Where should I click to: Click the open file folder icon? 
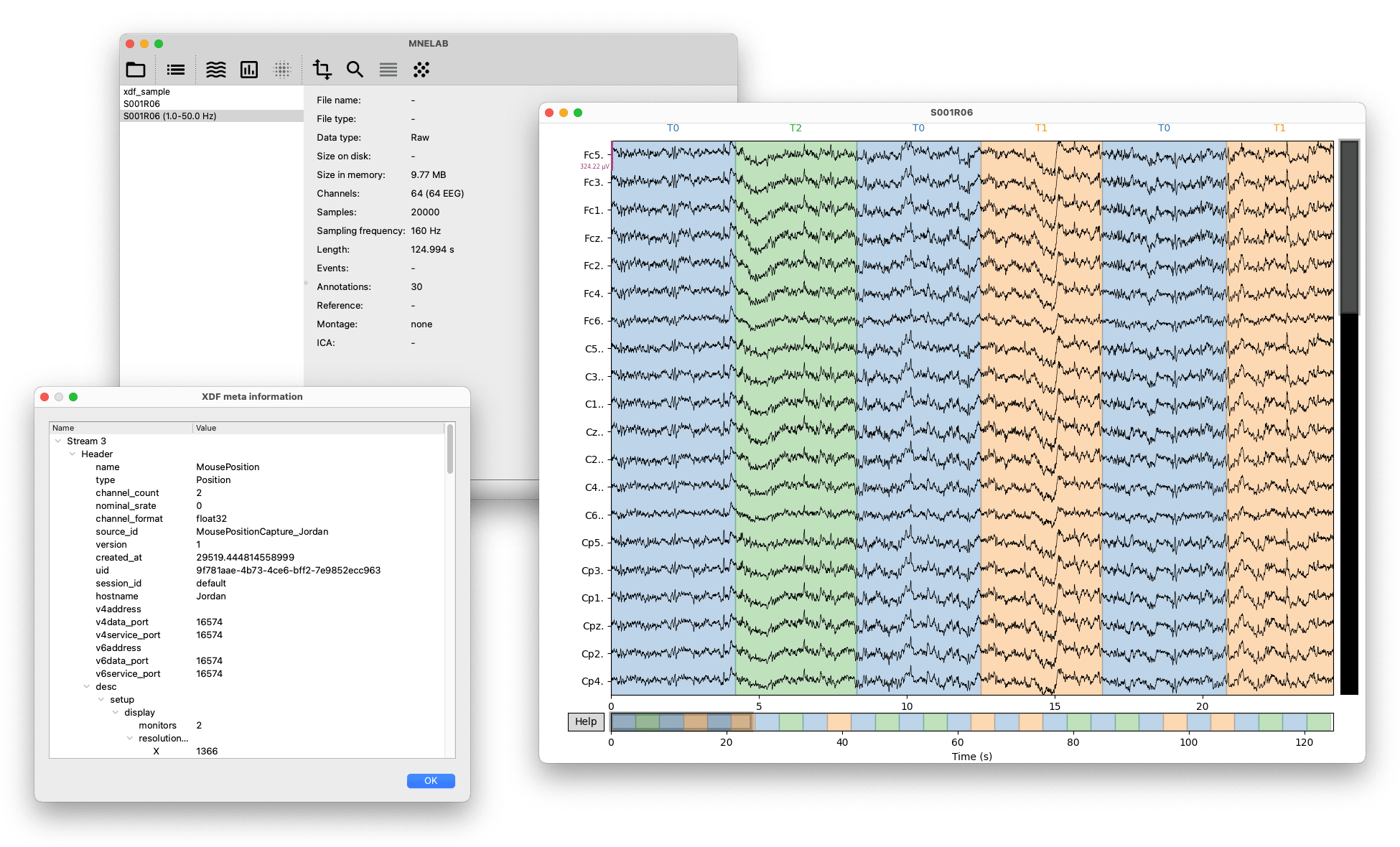pyautogui.click(x=136, y=70)
